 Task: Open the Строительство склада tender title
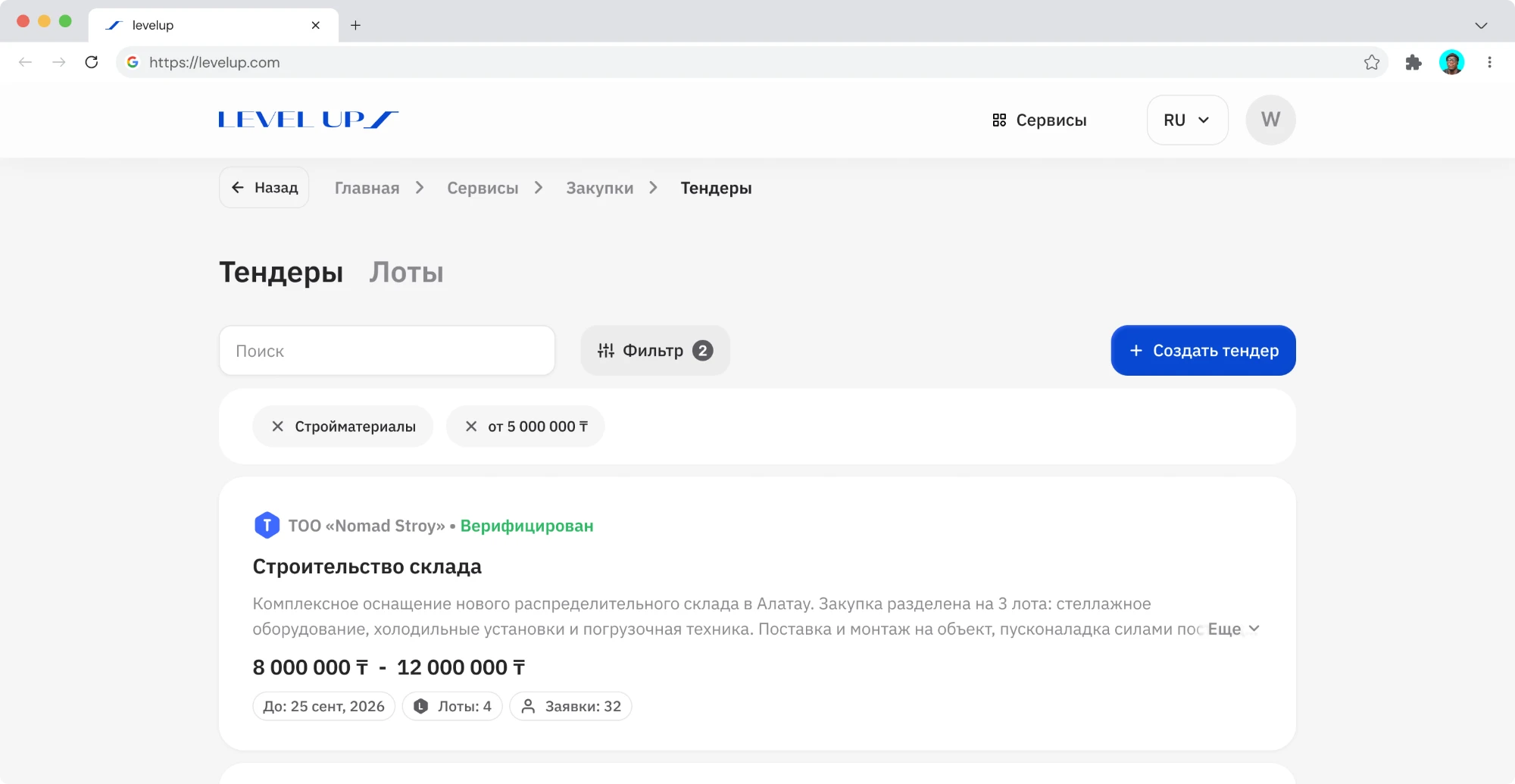click(x=367, y=567)
